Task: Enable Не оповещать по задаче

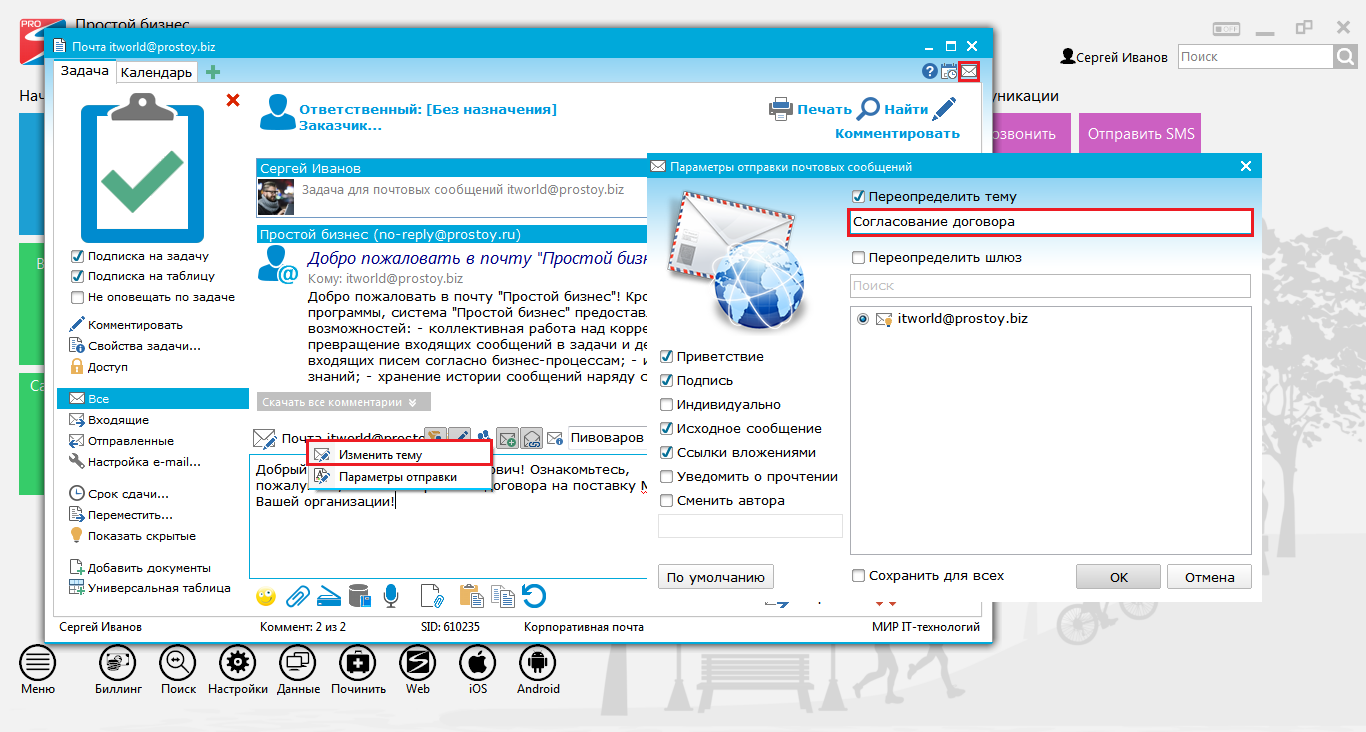Action: (78, 297)
